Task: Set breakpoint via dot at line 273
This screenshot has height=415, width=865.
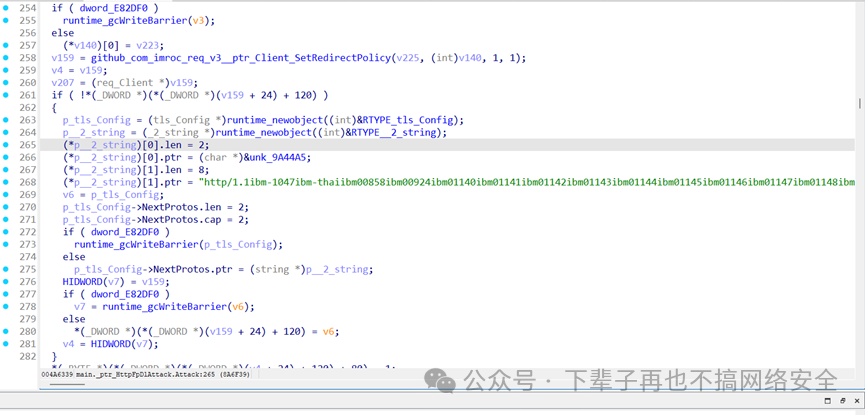Action: pyautogui.click(x=6, y=244)
